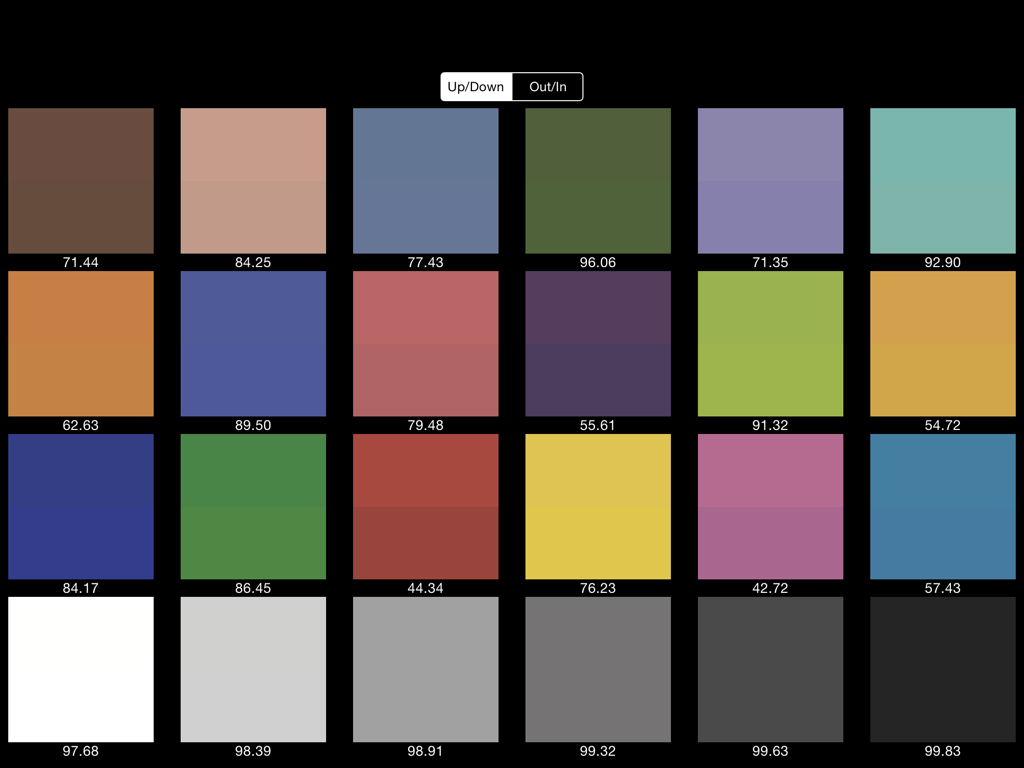
Task: Select the medium gray swatch labeled 99.32
Action: point(598,670)
